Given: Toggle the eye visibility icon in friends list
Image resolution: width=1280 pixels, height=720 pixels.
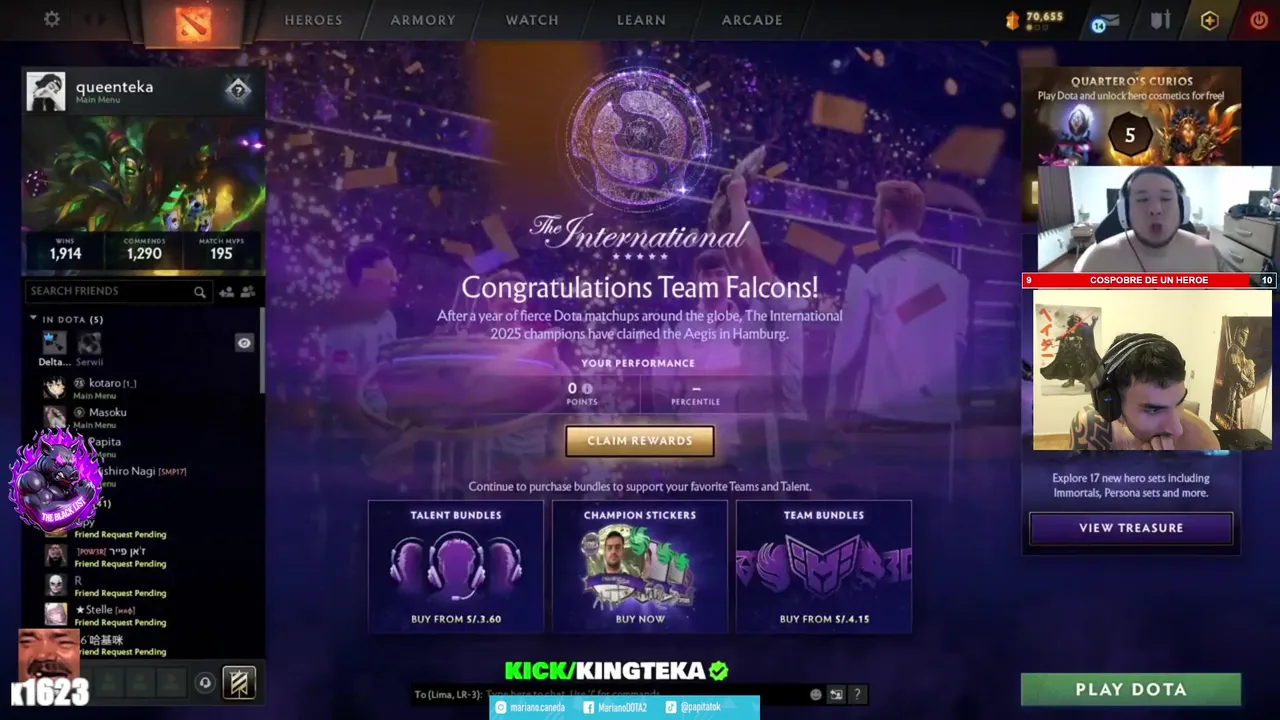Looking at the screenshot, I should 244,343.
